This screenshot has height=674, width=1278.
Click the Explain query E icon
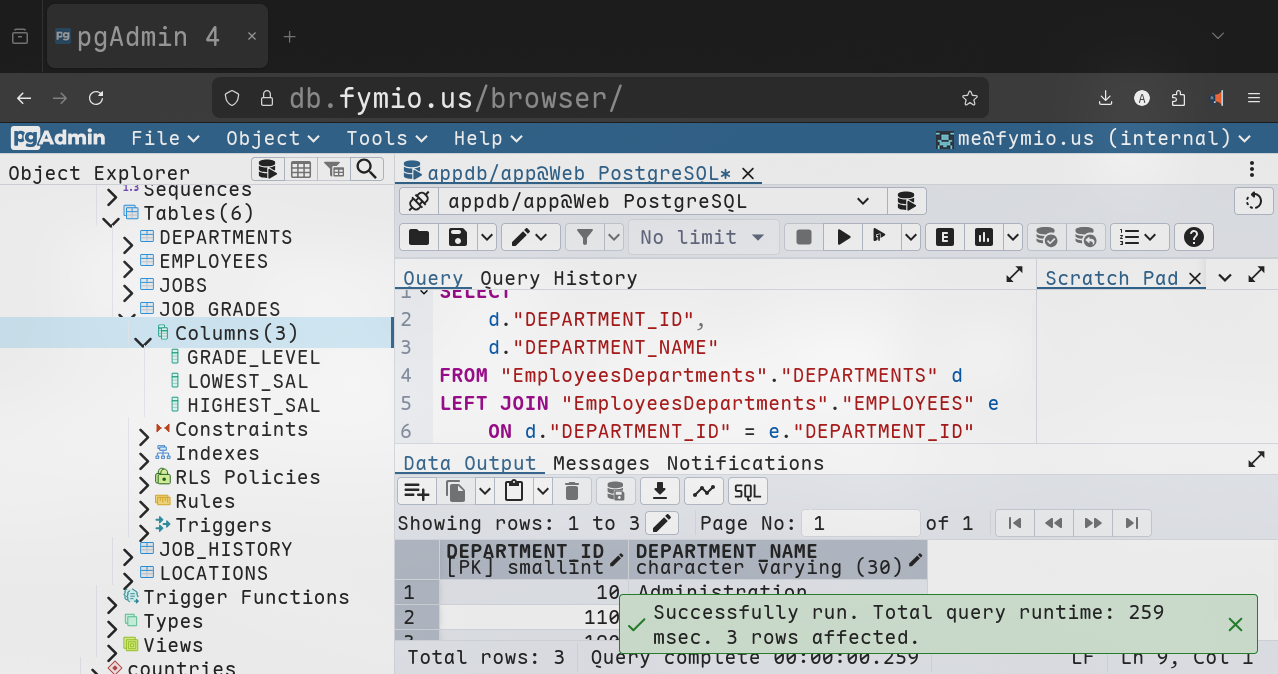coord(944,237)
